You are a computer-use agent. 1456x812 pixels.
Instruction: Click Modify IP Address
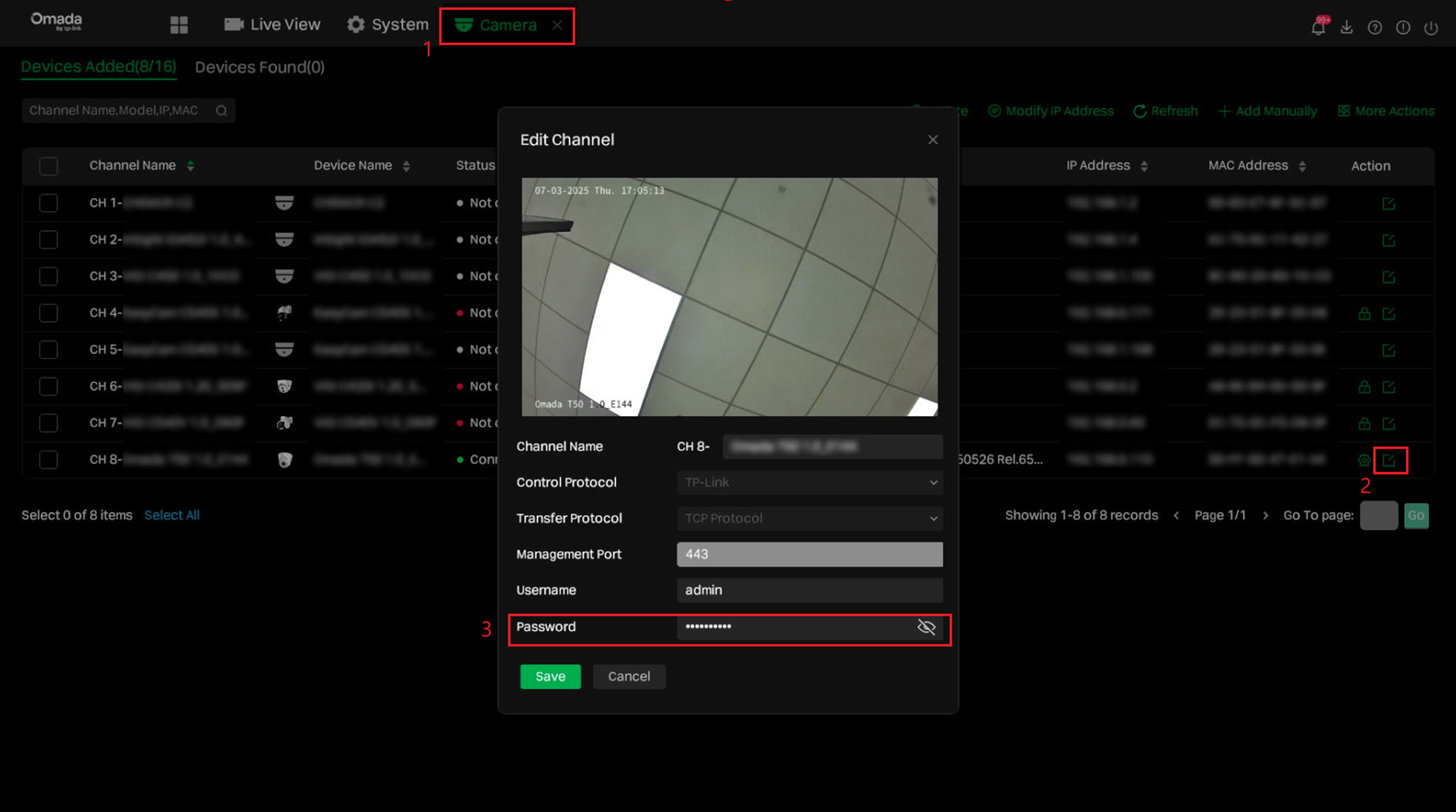pyautogui.click(x=1051, y=111)
